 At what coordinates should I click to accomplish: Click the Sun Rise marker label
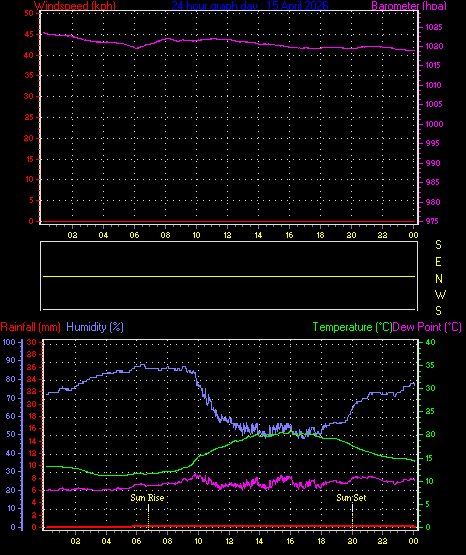click(147, 498)
